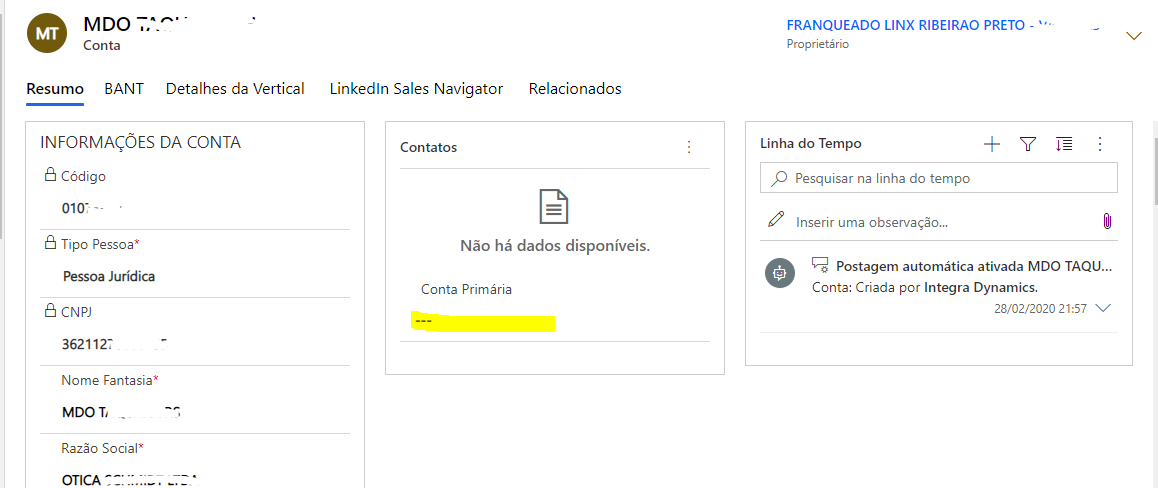The width and height of the screenshot is (1158, 488).
Task: Click the plus icon in Linha do Tempo
Action: [x=991, y=144]
